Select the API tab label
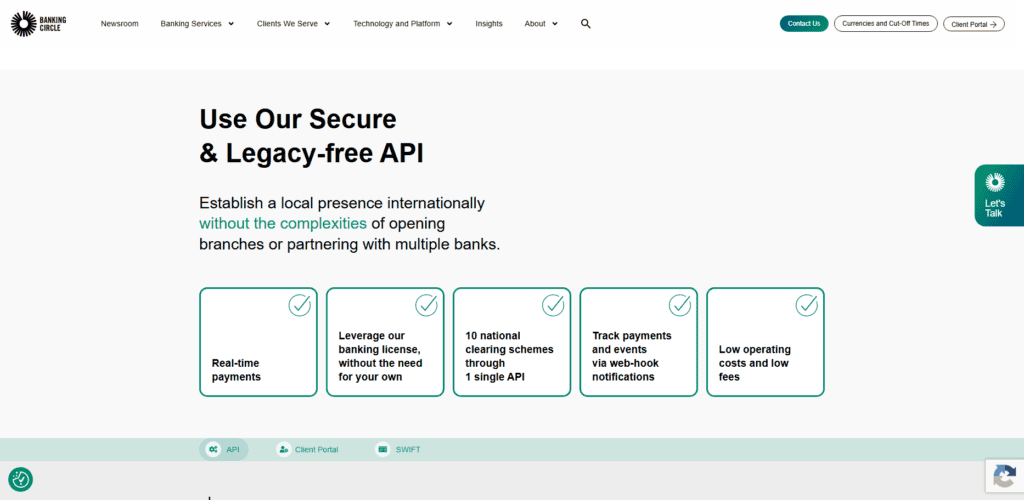Viewport: 1024px width, 500px height. (233, 450)
